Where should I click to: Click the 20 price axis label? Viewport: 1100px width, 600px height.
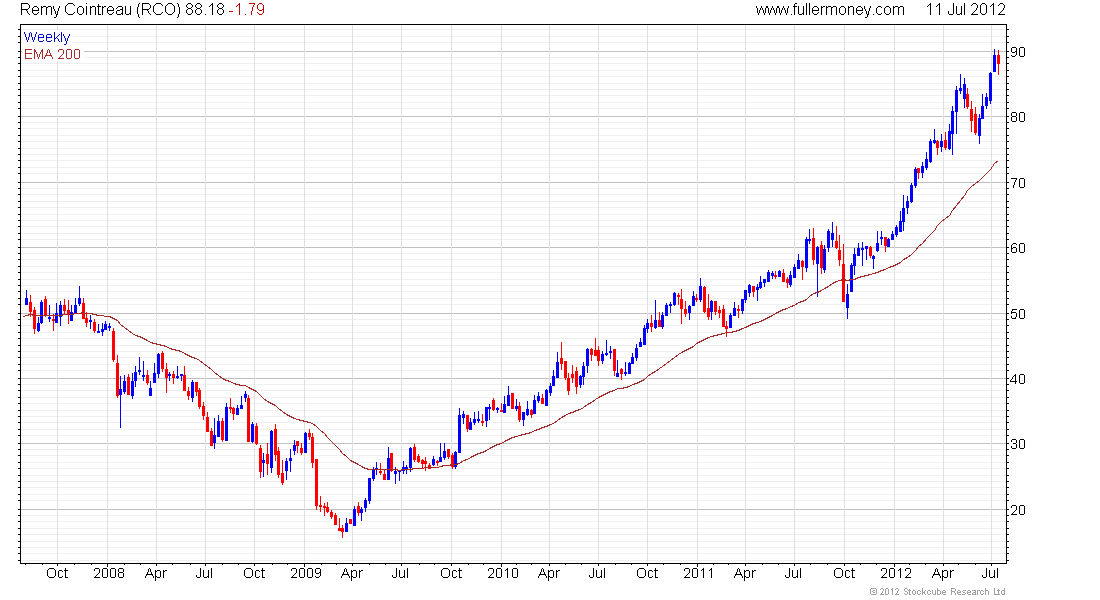[1018, 510]
